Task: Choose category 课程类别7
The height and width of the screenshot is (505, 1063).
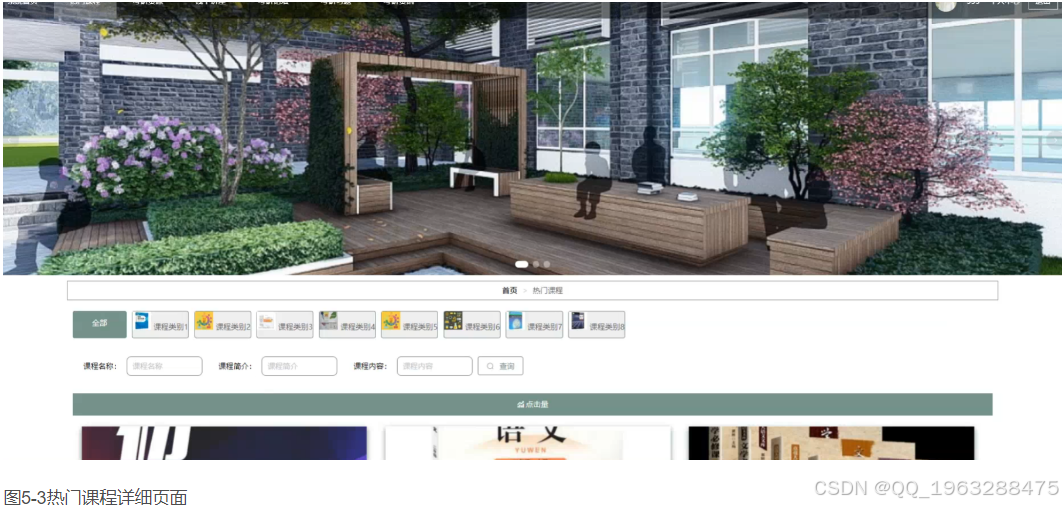Action: [x=534, y=324]
